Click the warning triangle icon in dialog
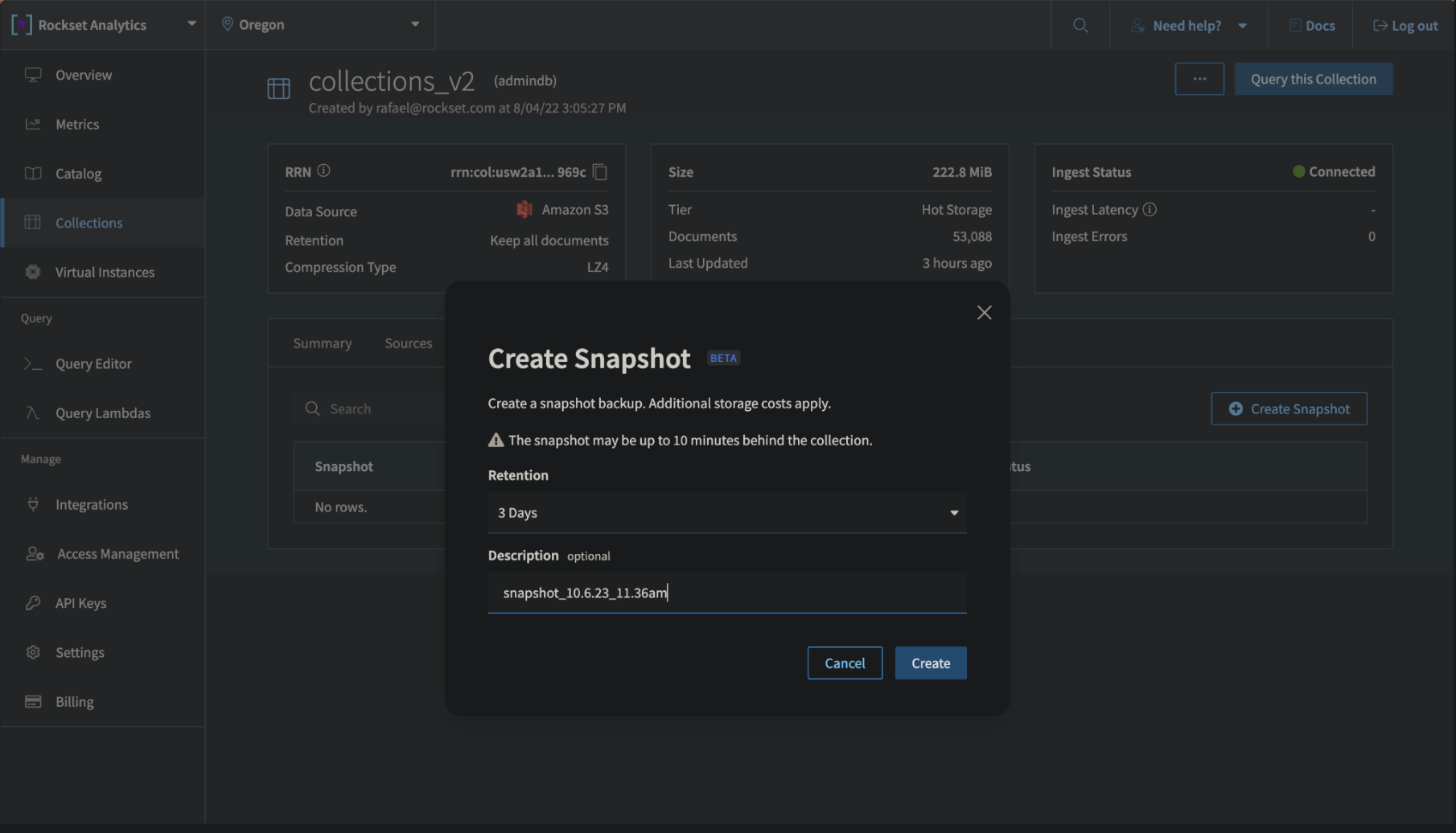 tap(496, 440)
